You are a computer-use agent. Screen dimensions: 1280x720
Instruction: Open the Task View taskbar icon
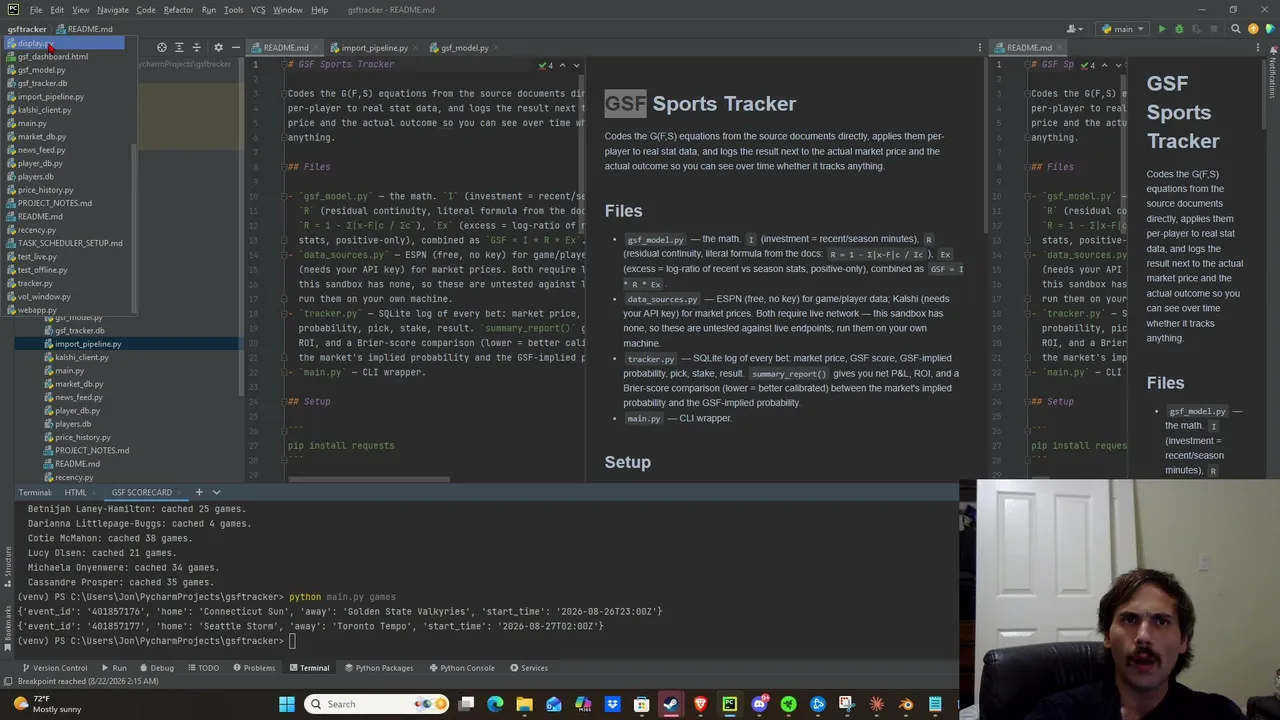pos(466,704)
